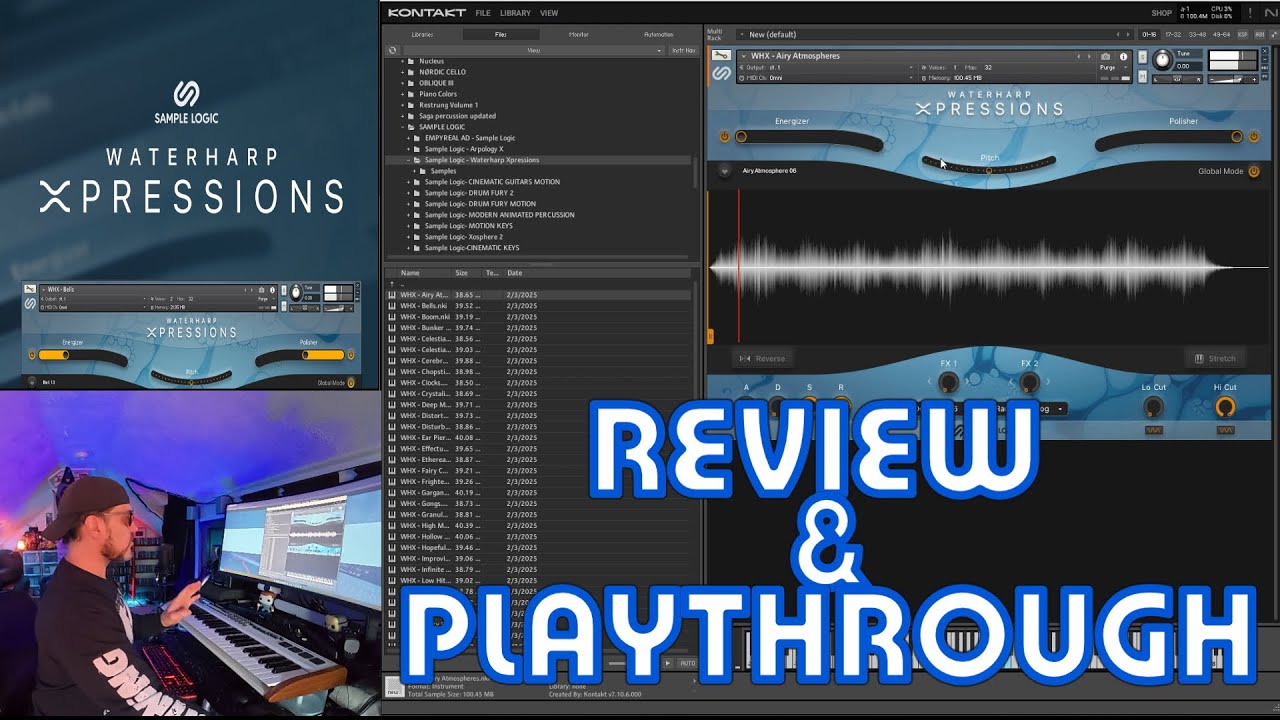Screen dimensions: 1280x720
Task: Open Kontakt's VIEW menu
Action: [x=549, y=13]
